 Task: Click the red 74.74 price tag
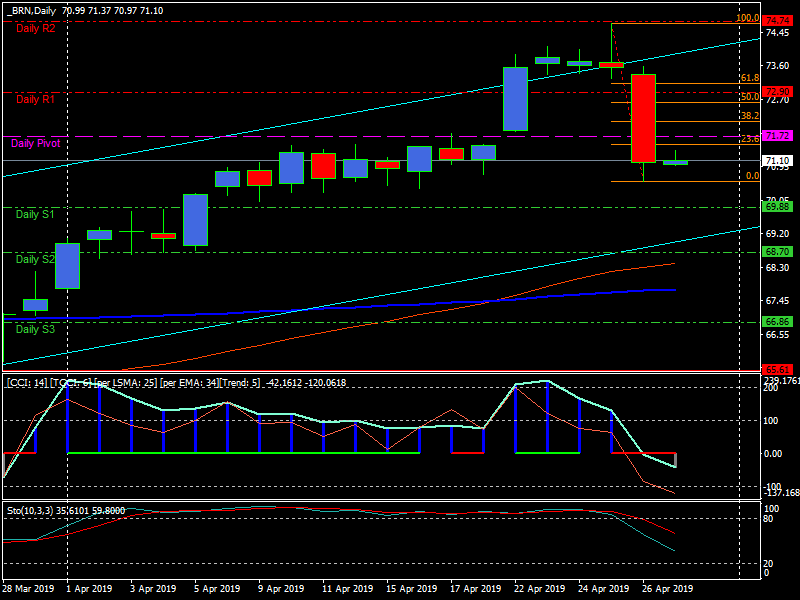pyautogui.click(x=778, y=20)
